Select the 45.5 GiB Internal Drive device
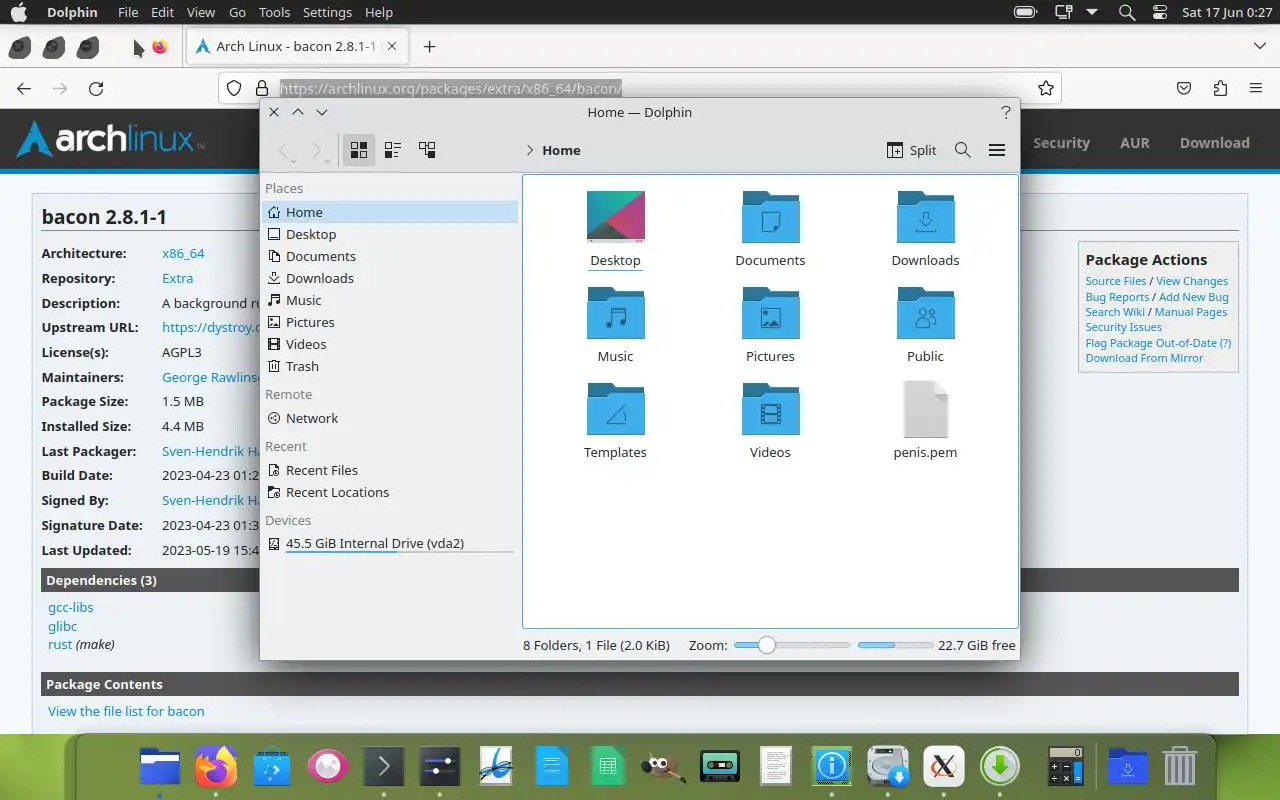1280x800 pixels. [390, 544]
